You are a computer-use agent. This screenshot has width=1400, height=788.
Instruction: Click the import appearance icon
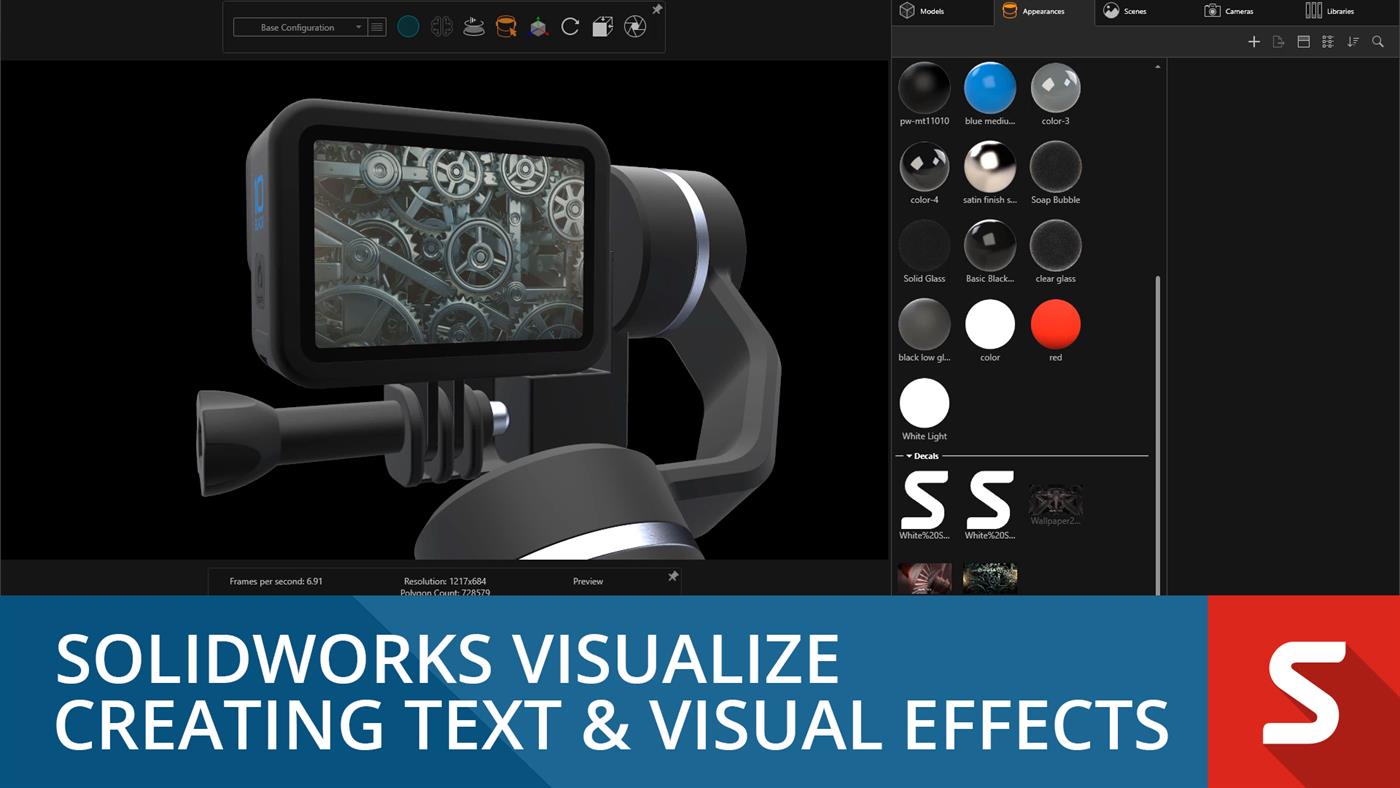point(1278,42)
